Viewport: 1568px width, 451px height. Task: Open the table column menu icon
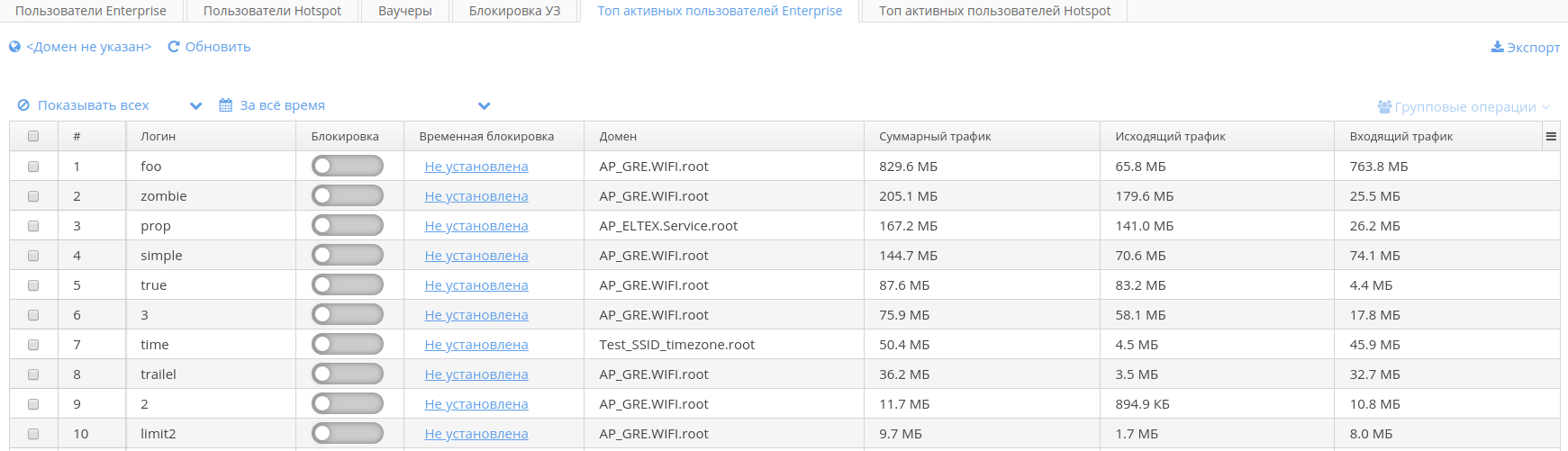(x=1551, y=137)
